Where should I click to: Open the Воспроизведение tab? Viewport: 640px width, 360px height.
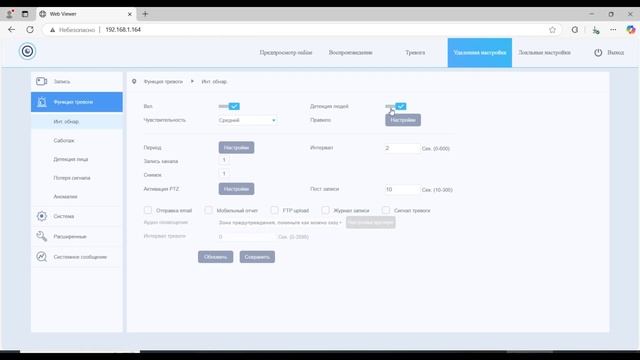(x=351, y=53)
